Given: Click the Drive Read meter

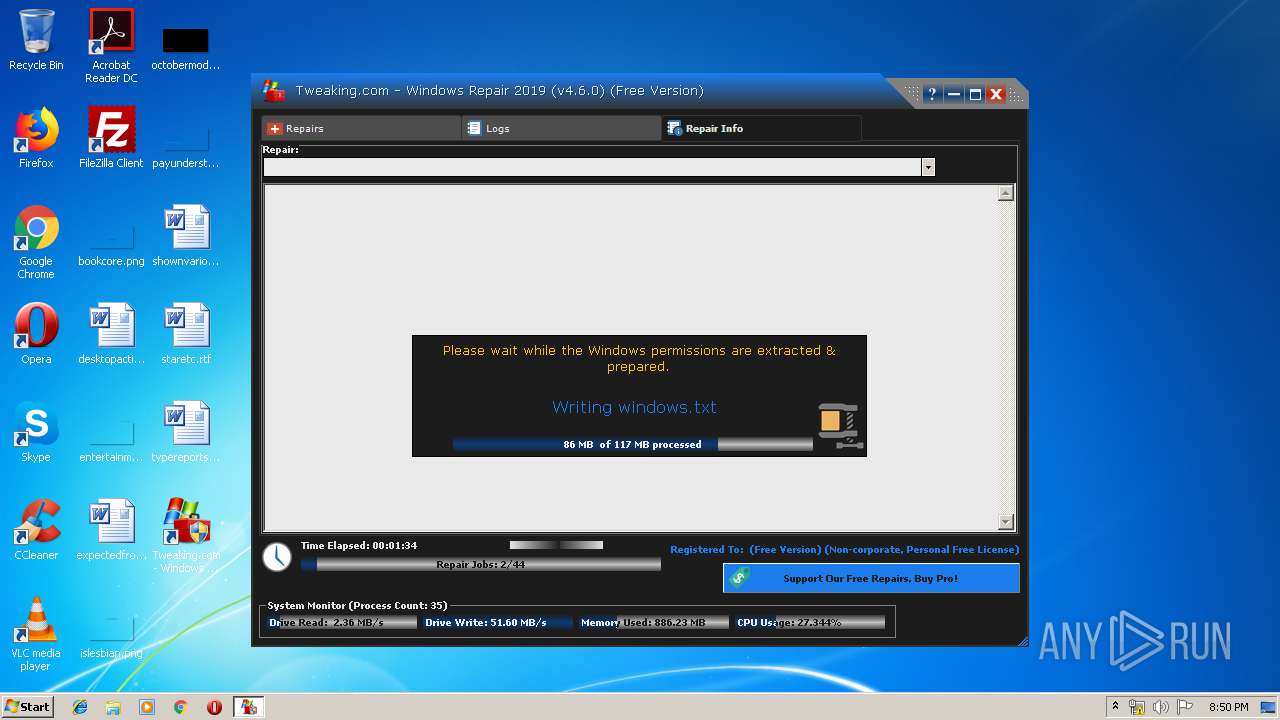Looking at the screenshot, I should pyautogui.click(x=342, y=622).
